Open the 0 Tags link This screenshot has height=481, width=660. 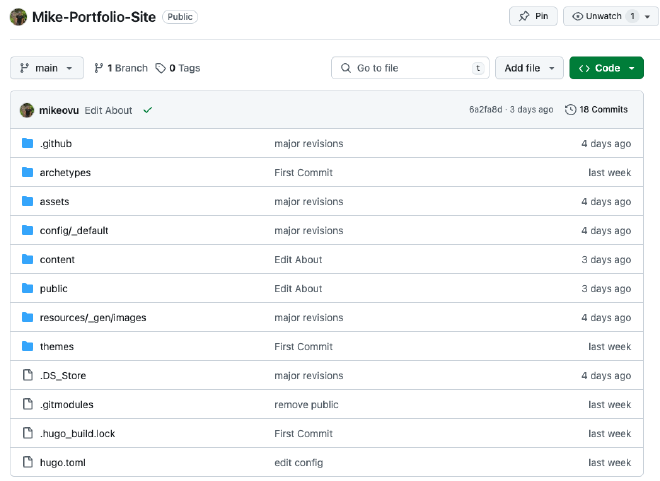tap(178, 68)
